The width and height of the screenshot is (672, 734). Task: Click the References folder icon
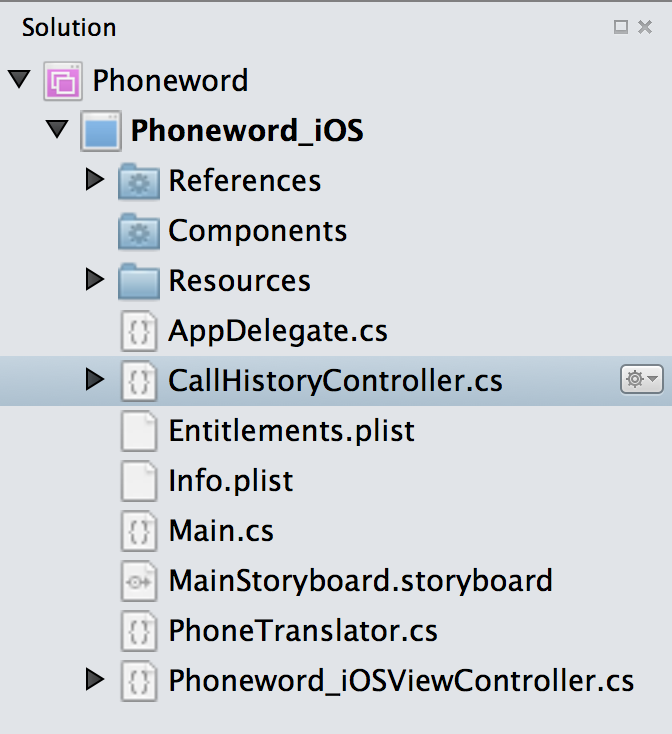tap(139, 181)
